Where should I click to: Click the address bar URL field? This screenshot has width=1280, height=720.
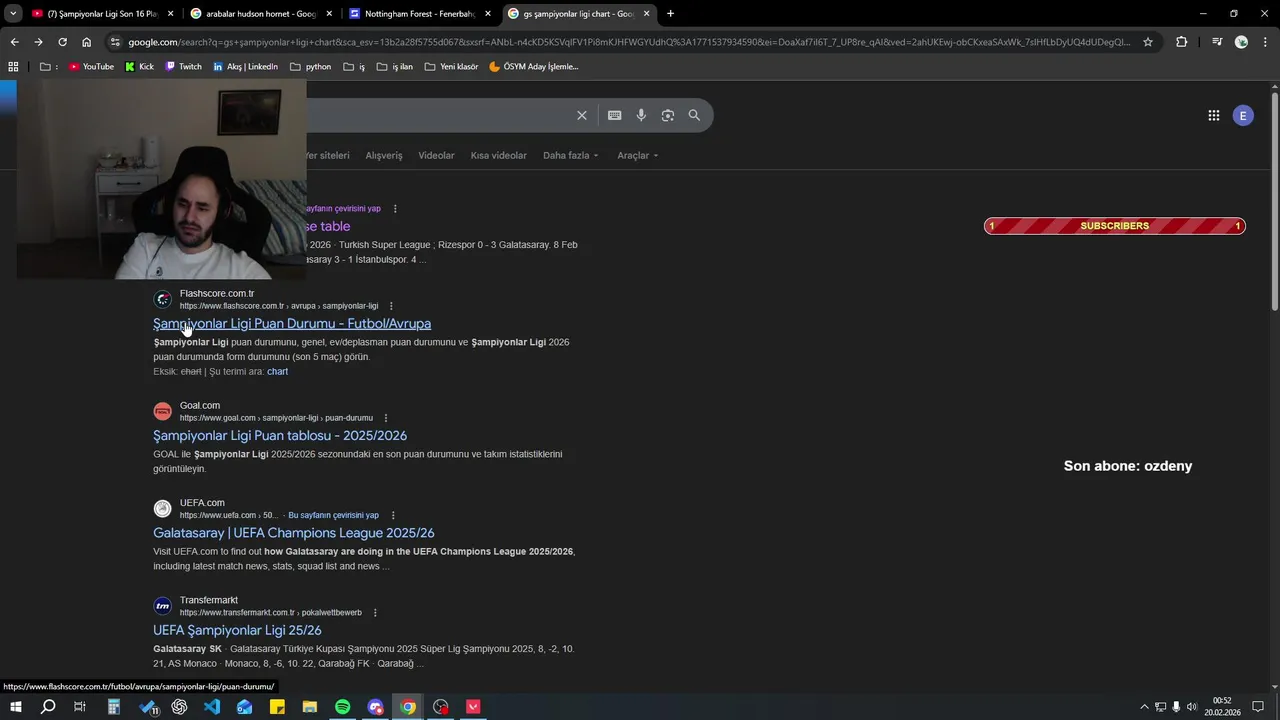630,42
